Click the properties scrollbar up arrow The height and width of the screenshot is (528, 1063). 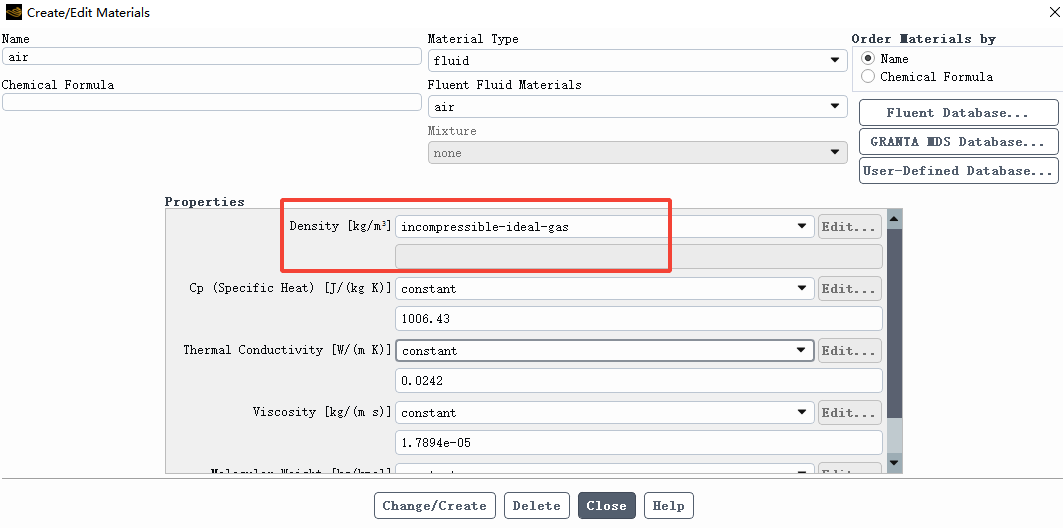(894, 219)
